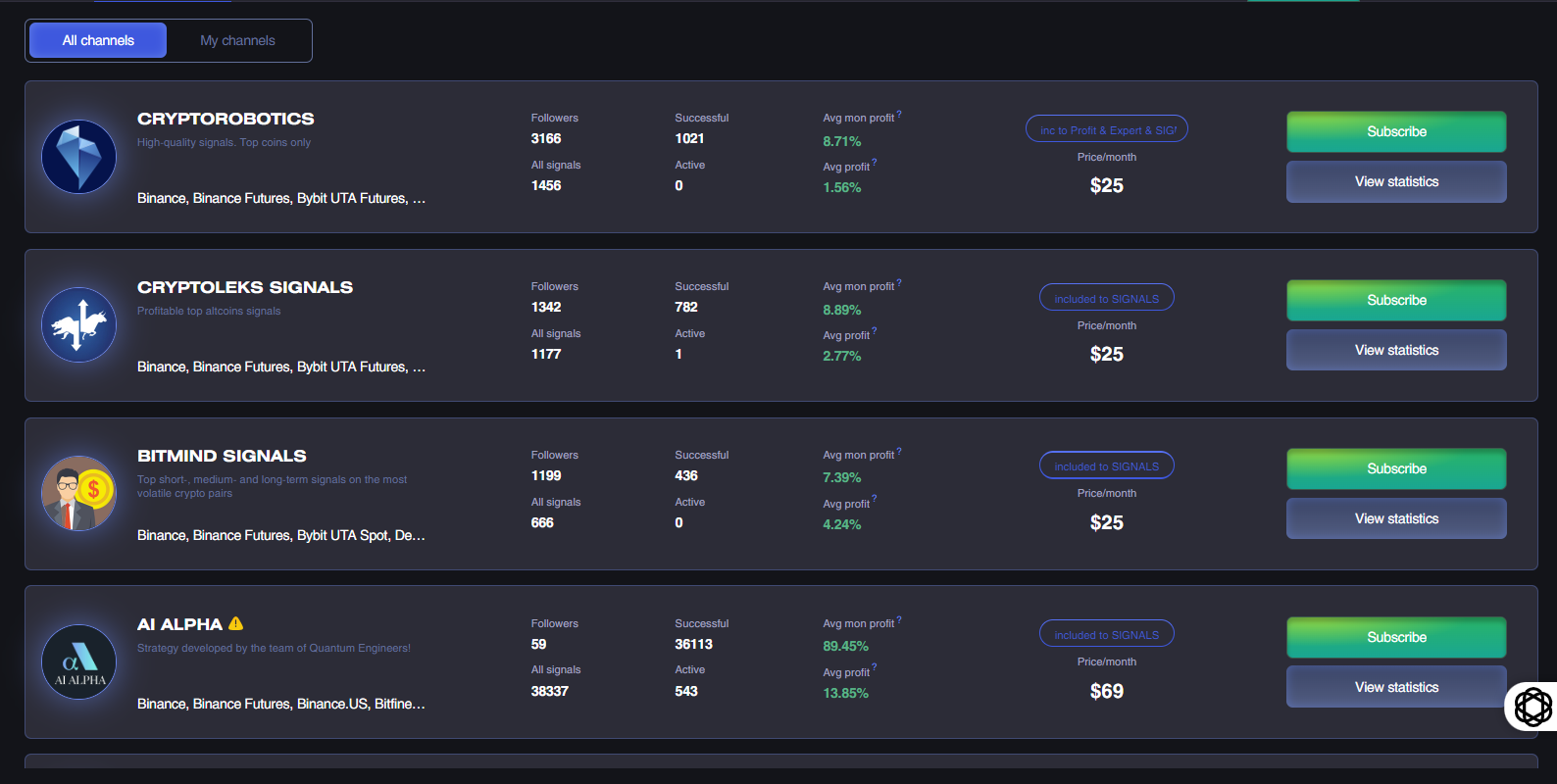Click the Cryptoleks Avg profit question mark
This screenshot has height=784, width=1557.
(x=875, y=331)
